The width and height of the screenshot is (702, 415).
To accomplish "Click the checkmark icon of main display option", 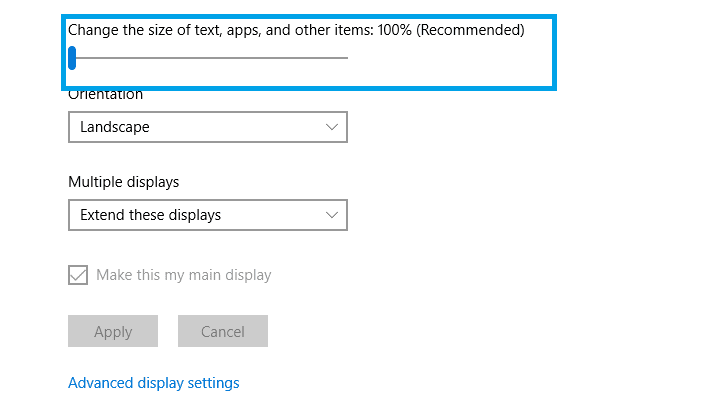I will pyautogui.click(x=78, y=275).
